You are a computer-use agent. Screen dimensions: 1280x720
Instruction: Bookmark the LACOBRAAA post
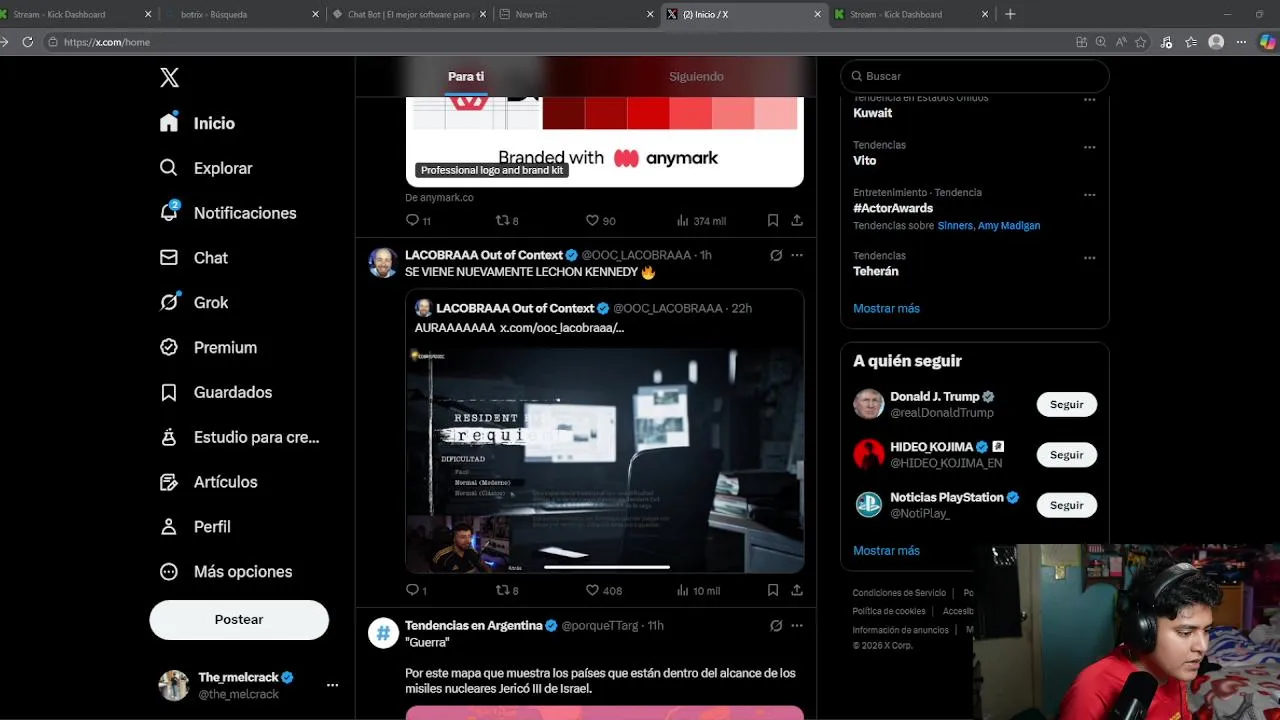point(773,590)
